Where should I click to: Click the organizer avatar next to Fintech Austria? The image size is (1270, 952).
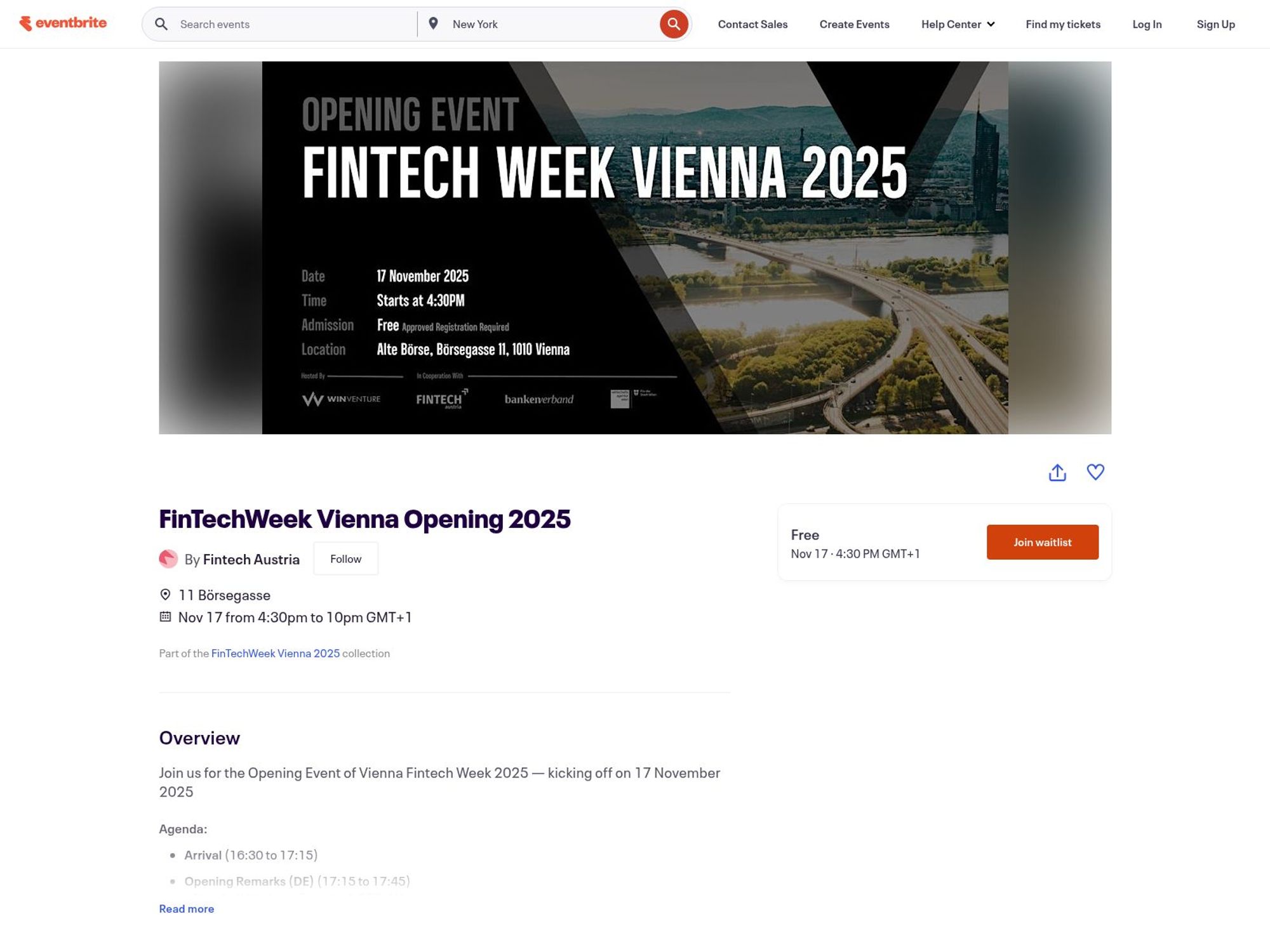click(168, 559)
